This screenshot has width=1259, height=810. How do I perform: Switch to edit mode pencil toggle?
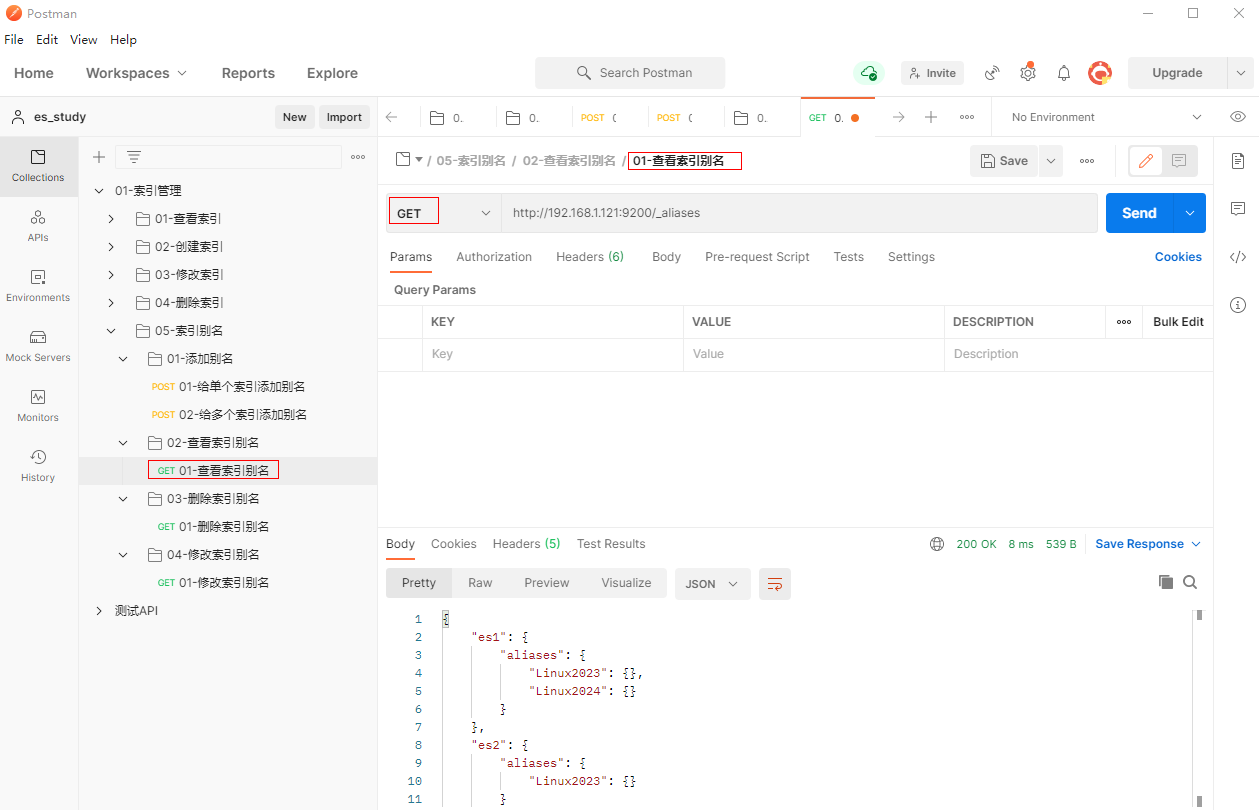tap(1146, 161)
